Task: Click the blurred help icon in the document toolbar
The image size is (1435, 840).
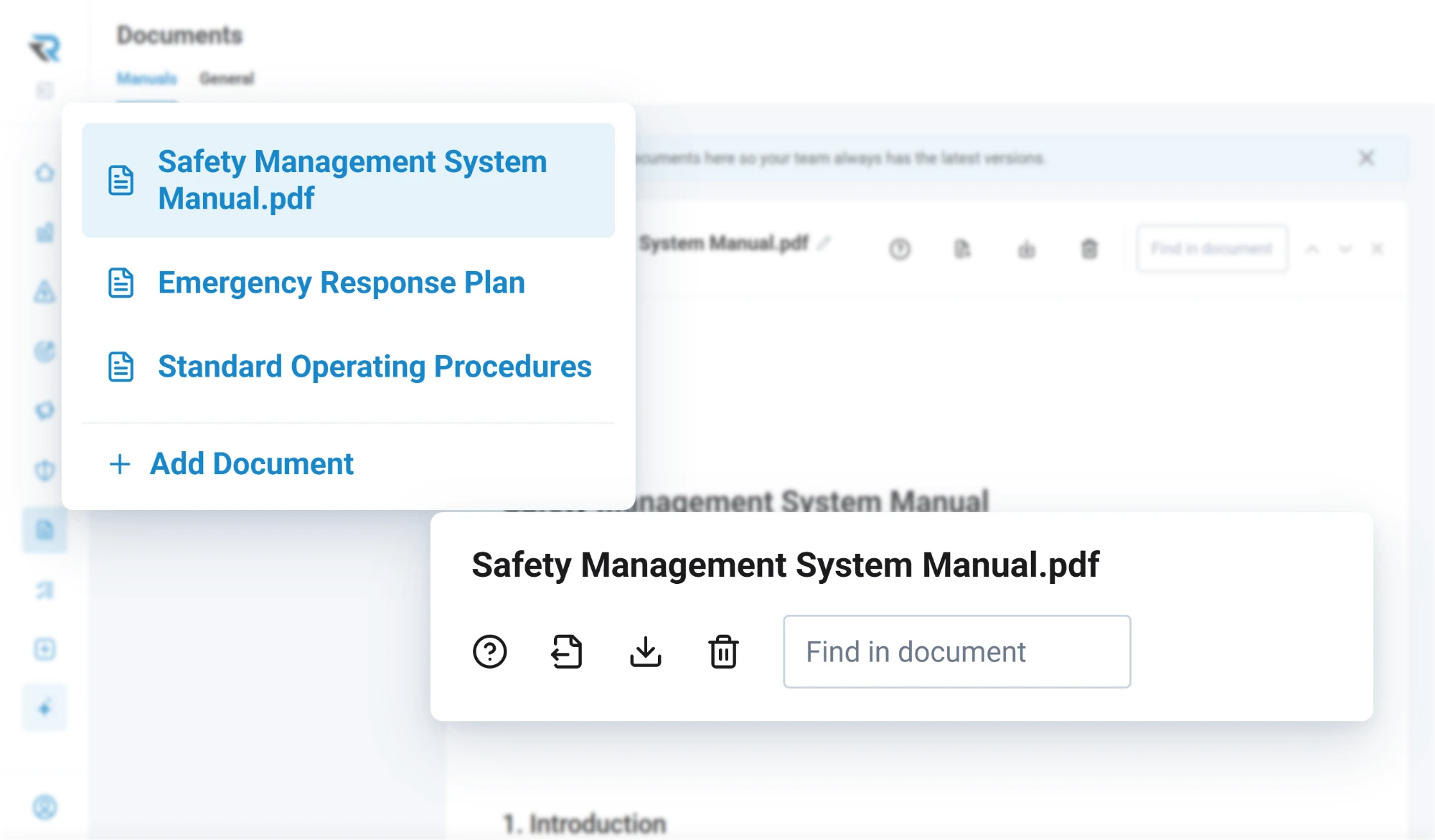Action: pyautogui.click(x=900, y=249)
